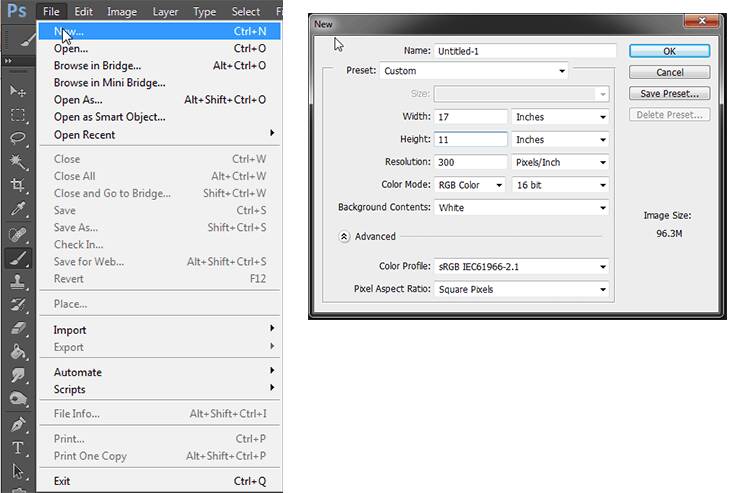Expand the Import submenu

(x=160, y=330)
